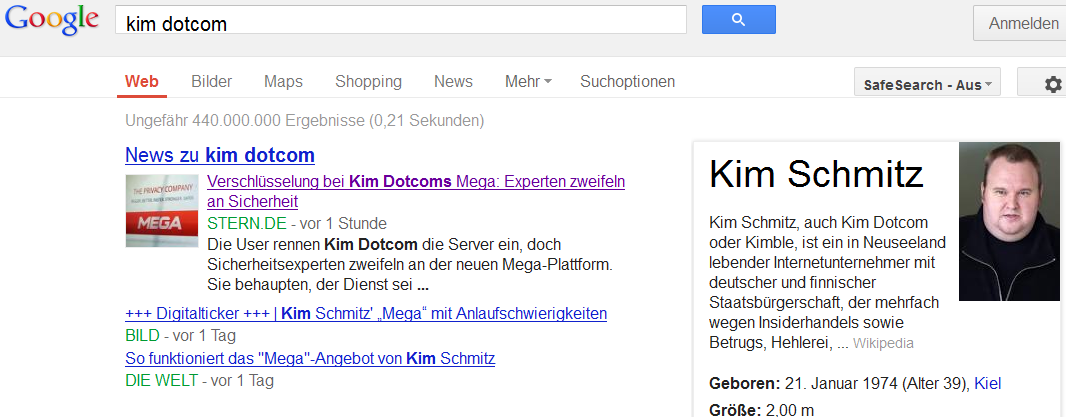Viewport: 1066px width, 417px height.
Task: Click the Größe: 2,00 m text
Action: pos(761,410)
